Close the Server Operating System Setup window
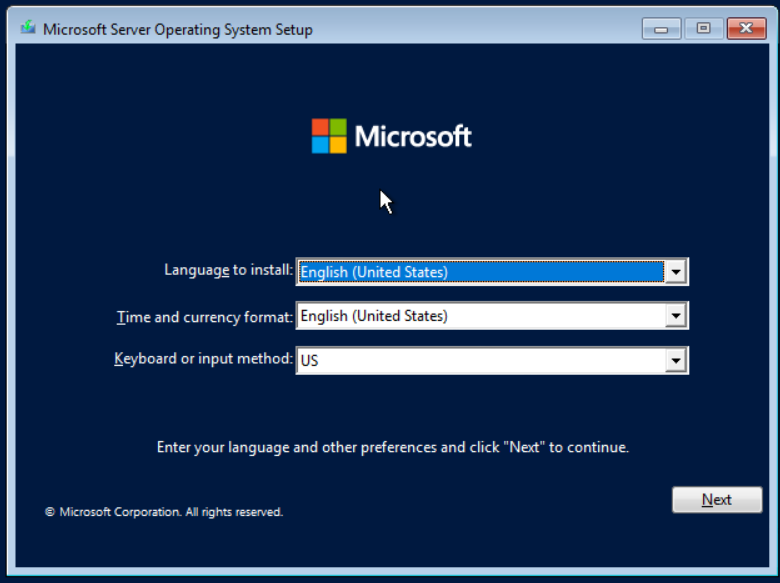Screen dimensions: 780x583 tap(746, 29)
